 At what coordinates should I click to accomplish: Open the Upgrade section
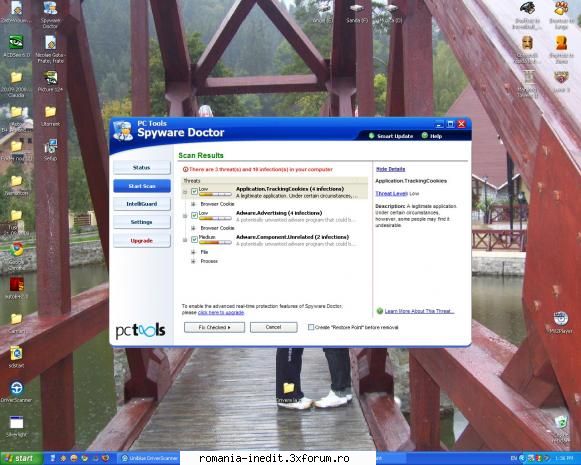point(142,241)
